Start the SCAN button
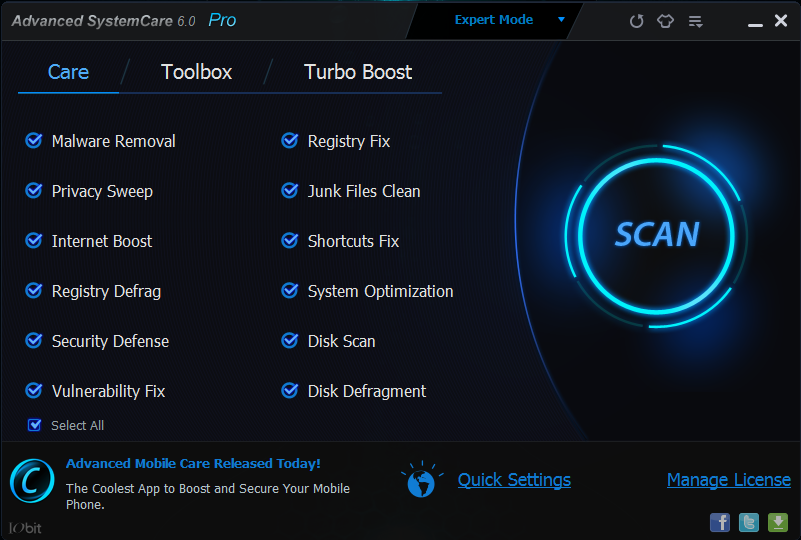Image resolution: width=801 pixels, height=540 pixels. coord(656,236)
